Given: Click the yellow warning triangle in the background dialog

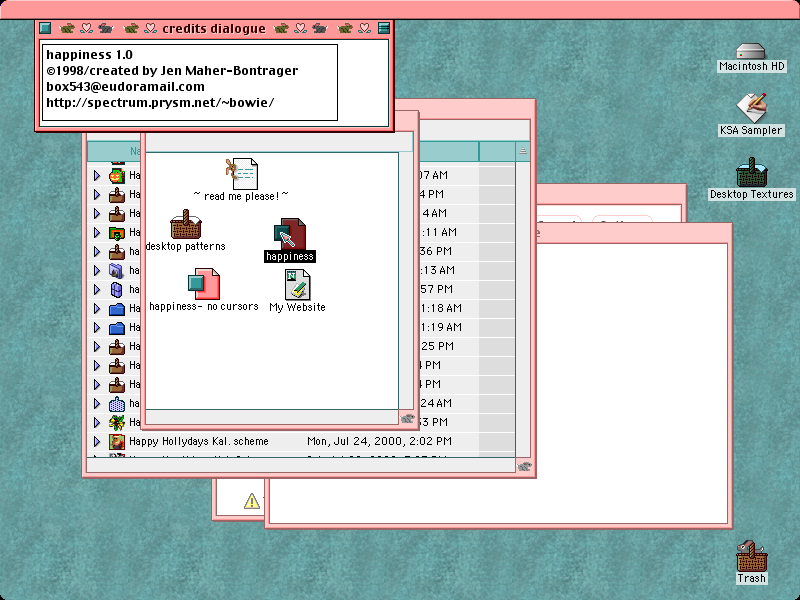Looking at the screenshot, I should tap(252, 501).
